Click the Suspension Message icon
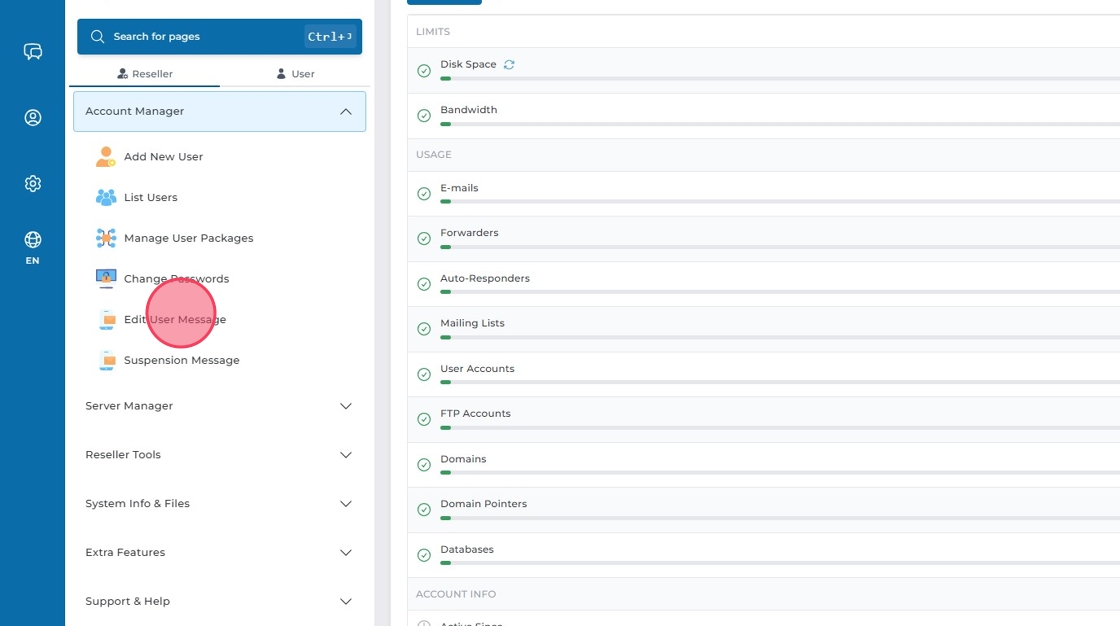The height and width of the screenshot is (626, 1120). (106, 360)
